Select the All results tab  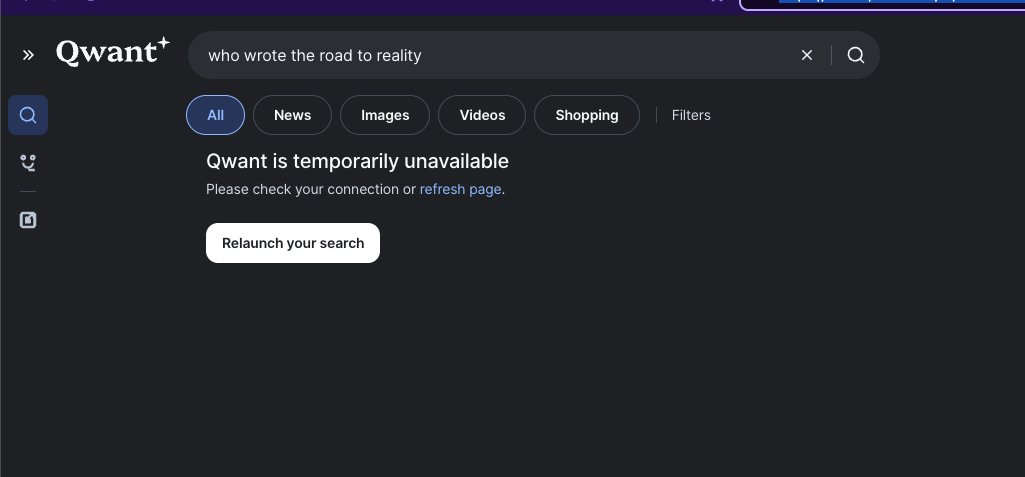[216, 115]
